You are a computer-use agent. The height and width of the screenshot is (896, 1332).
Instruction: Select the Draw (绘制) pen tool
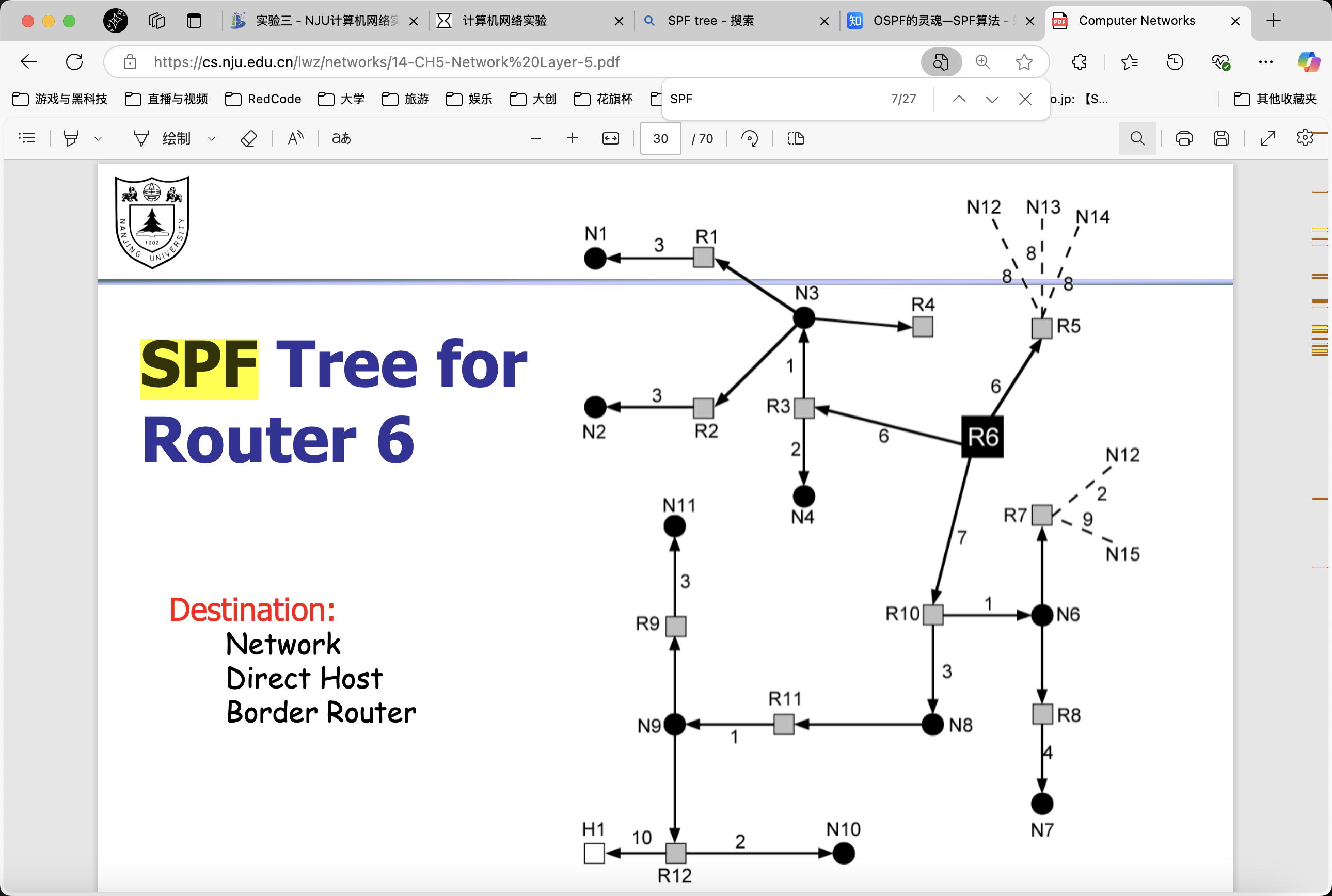(161, 138)
